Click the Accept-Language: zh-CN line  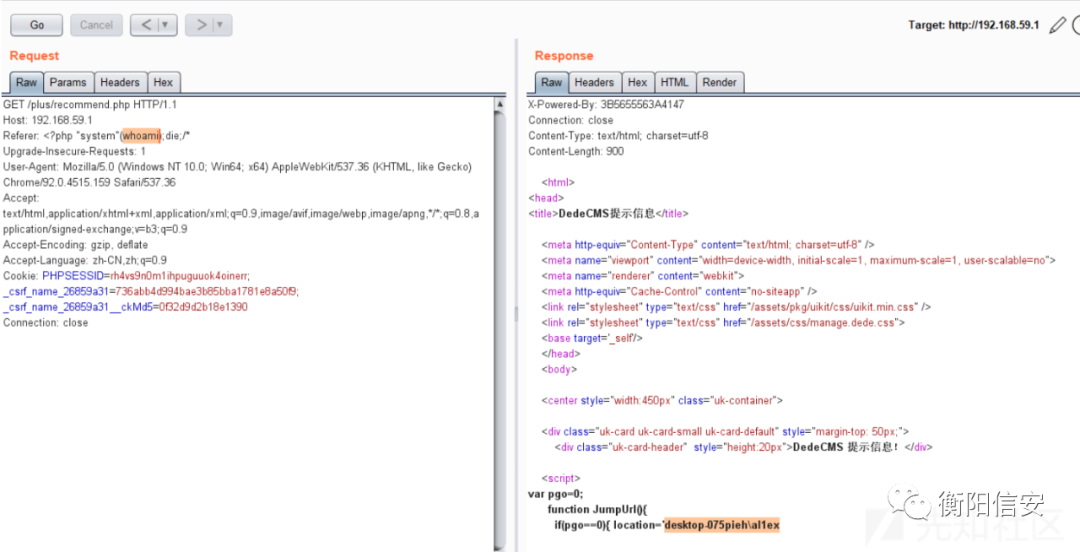point(85,260)
